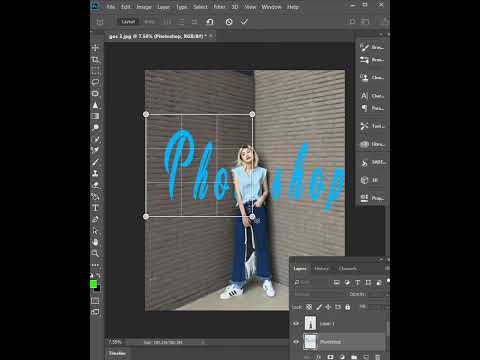The width and height of the screenshot is (480, 360).
Task: Select the Path Selection arrow tool
Action: pos(95,231)
